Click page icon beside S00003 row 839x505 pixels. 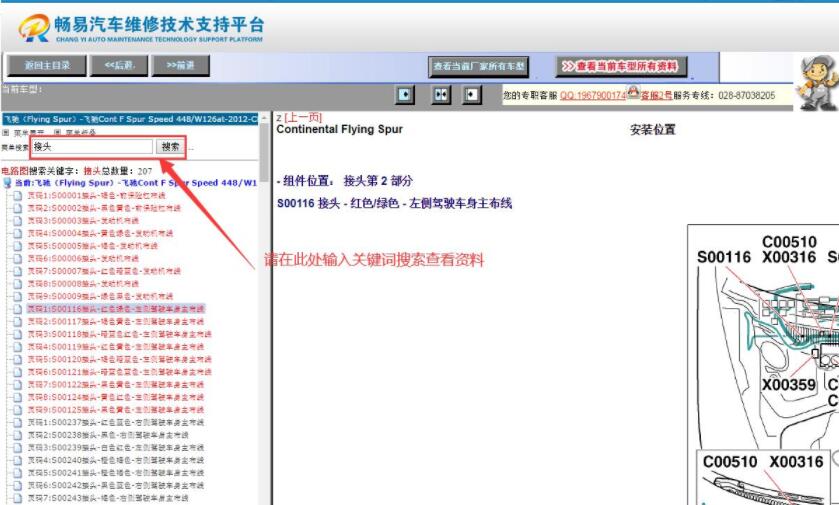click(x=18, y=221)
